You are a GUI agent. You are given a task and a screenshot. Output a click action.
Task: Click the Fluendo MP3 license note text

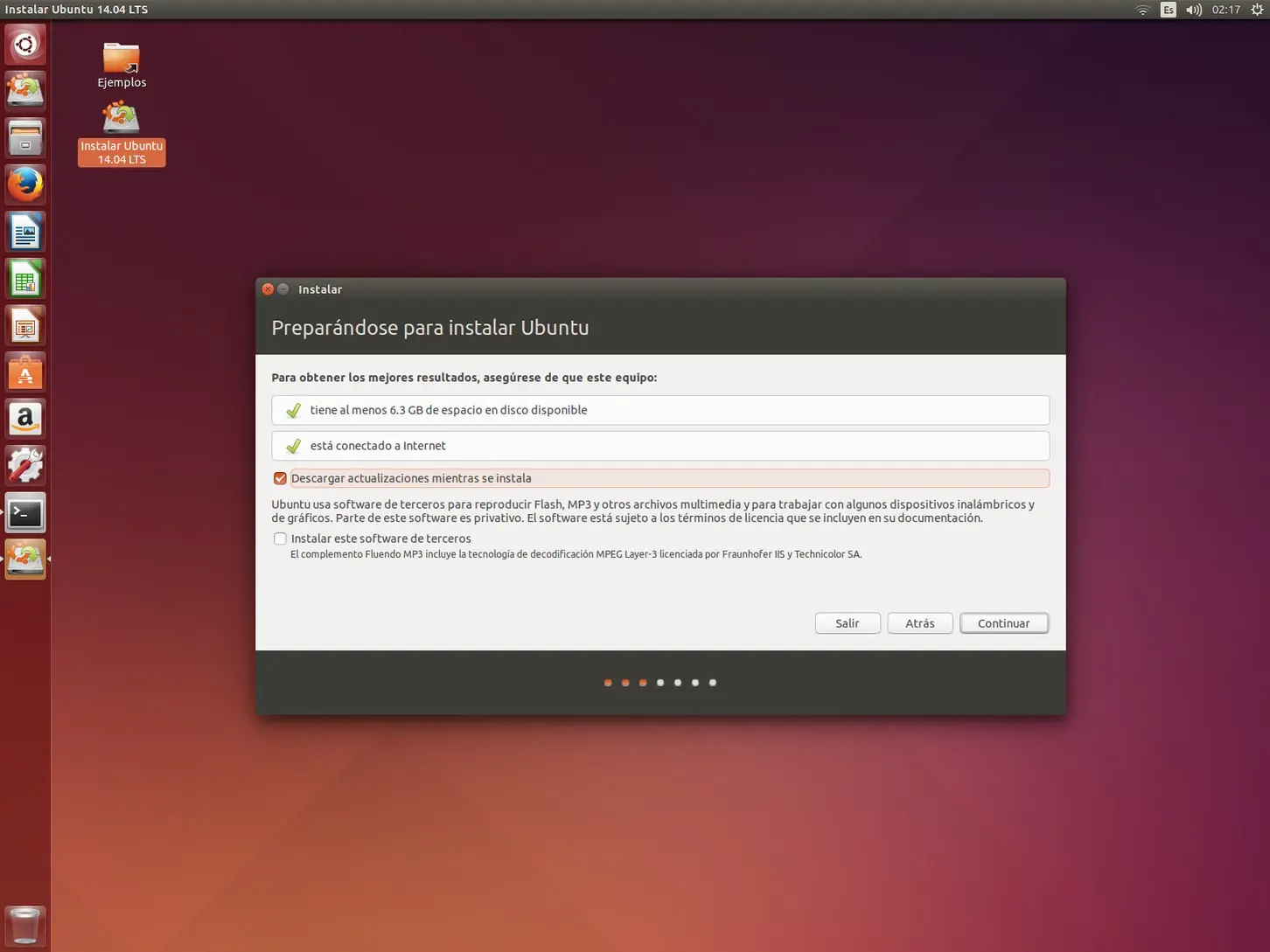tap(576, 554)
